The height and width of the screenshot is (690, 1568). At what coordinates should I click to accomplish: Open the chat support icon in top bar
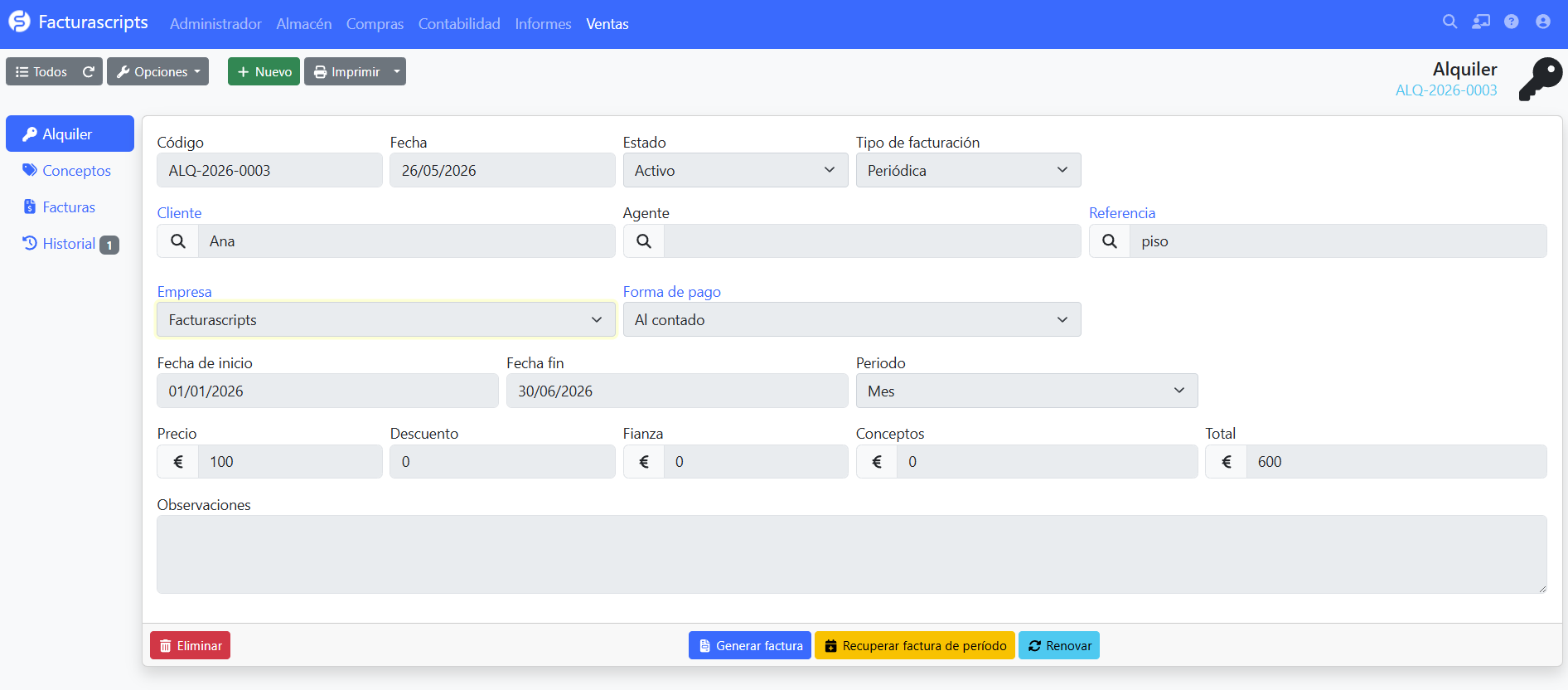coord(1481,22)
